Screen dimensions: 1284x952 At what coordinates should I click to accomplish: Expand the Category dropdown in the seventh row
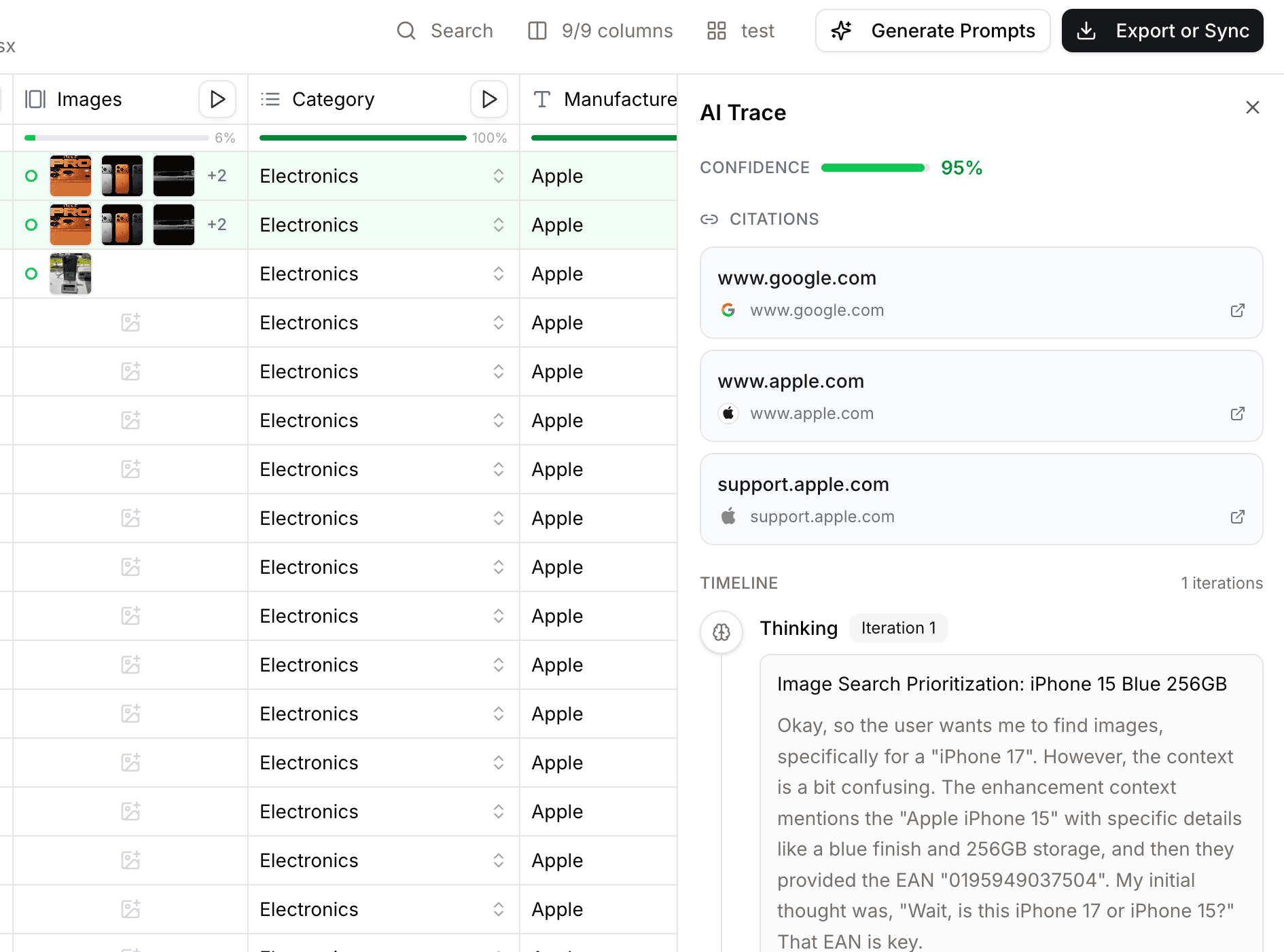499,469
